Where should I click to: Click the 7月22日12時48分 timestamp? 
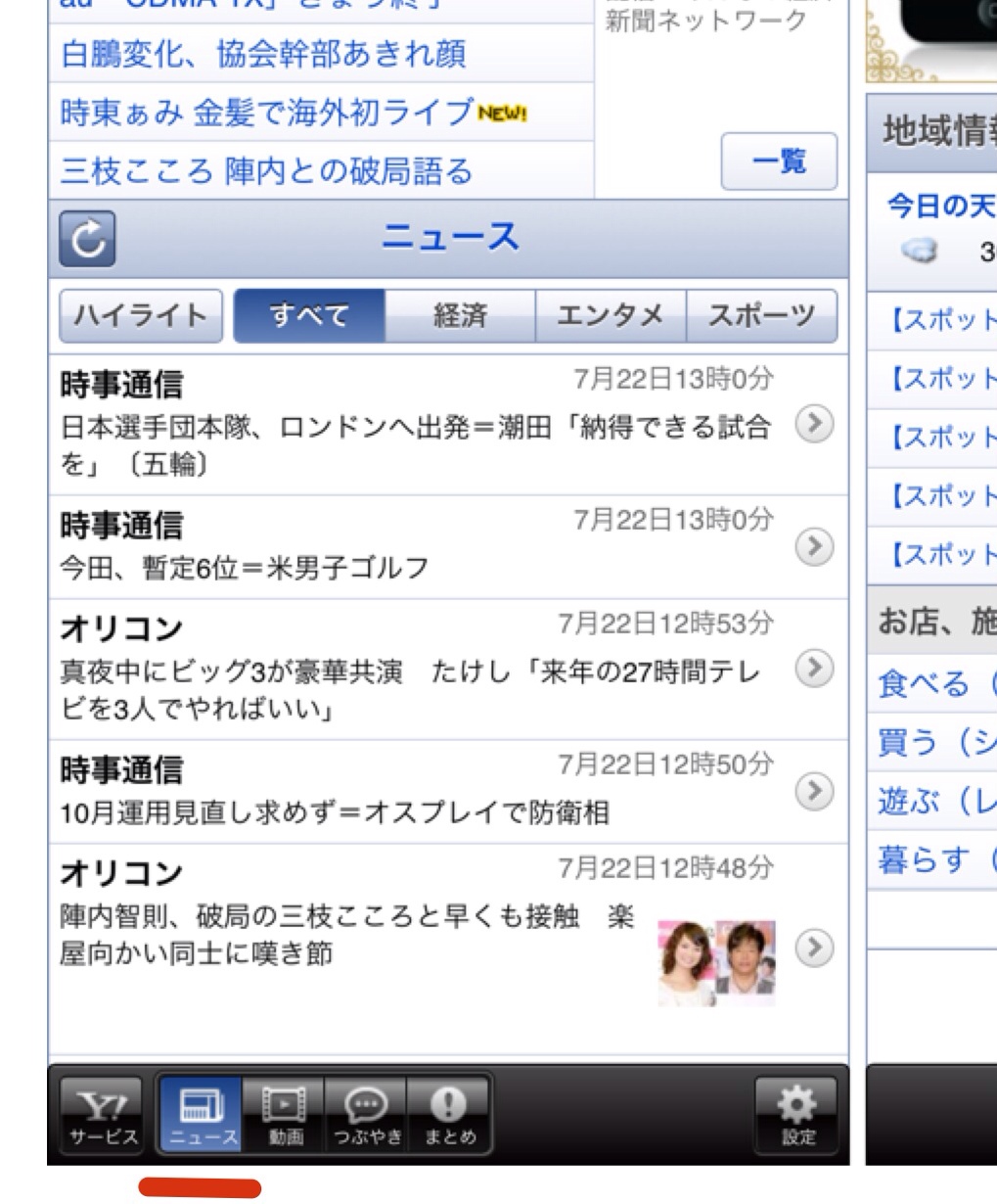[x=665, y=867]
